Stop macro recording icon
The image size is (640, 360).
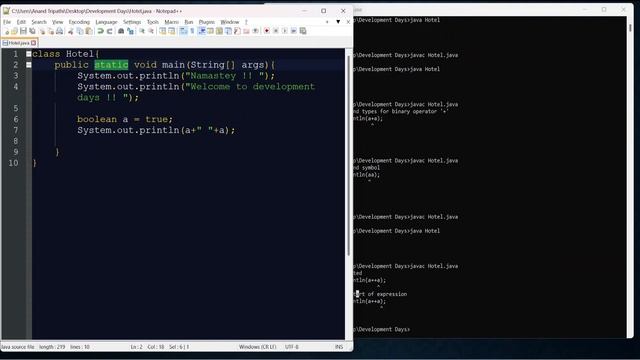click(x=276, y=31)
